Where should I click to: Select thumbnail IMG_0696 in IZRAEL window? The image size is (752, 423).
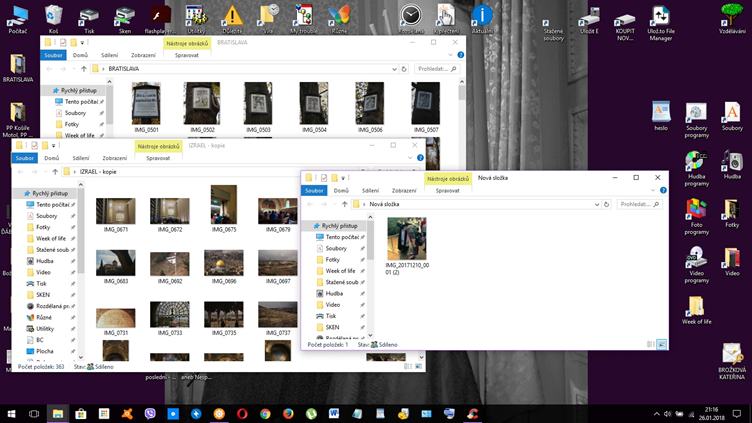tap(223, 267)
